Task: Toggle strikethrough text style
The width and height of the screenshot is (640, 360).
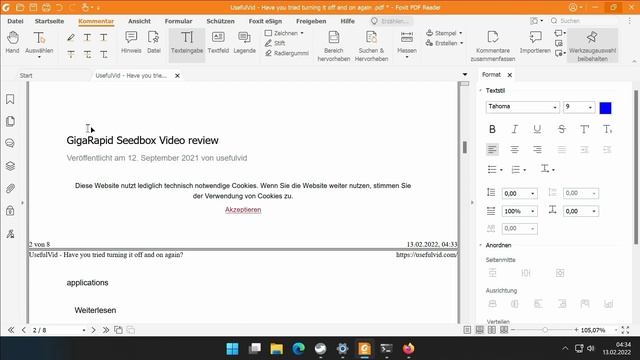Action: pos(562,129)
